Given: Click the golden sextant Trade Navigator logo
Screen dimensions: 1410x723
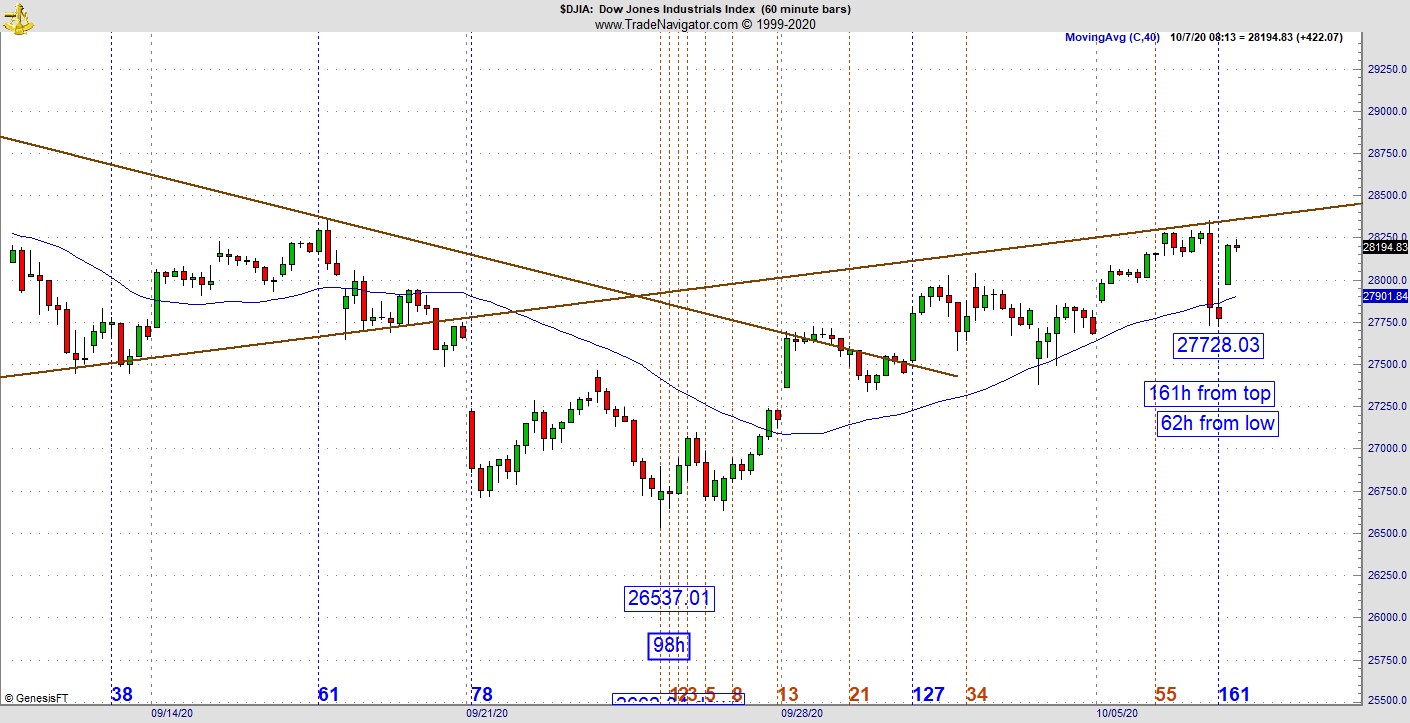Looking at the screenshot, I should pos(17,17).
